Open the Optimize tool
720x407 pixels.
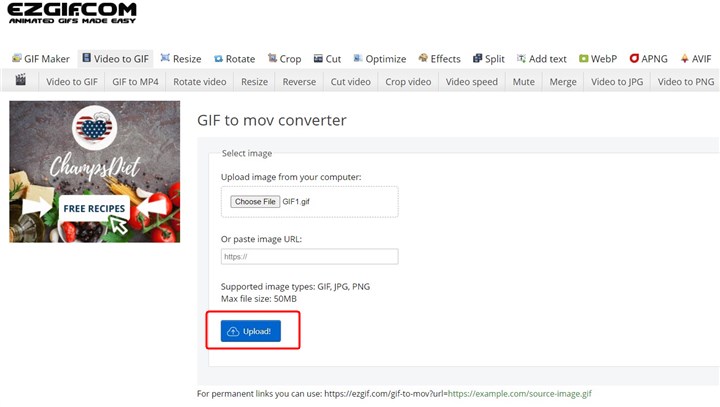pyautogui.click(x=380, y=59)
